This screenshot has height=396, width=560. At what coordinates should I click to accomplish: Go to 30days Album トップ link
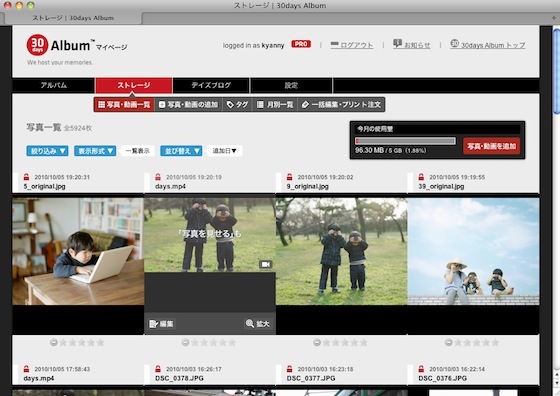[488, 45]
